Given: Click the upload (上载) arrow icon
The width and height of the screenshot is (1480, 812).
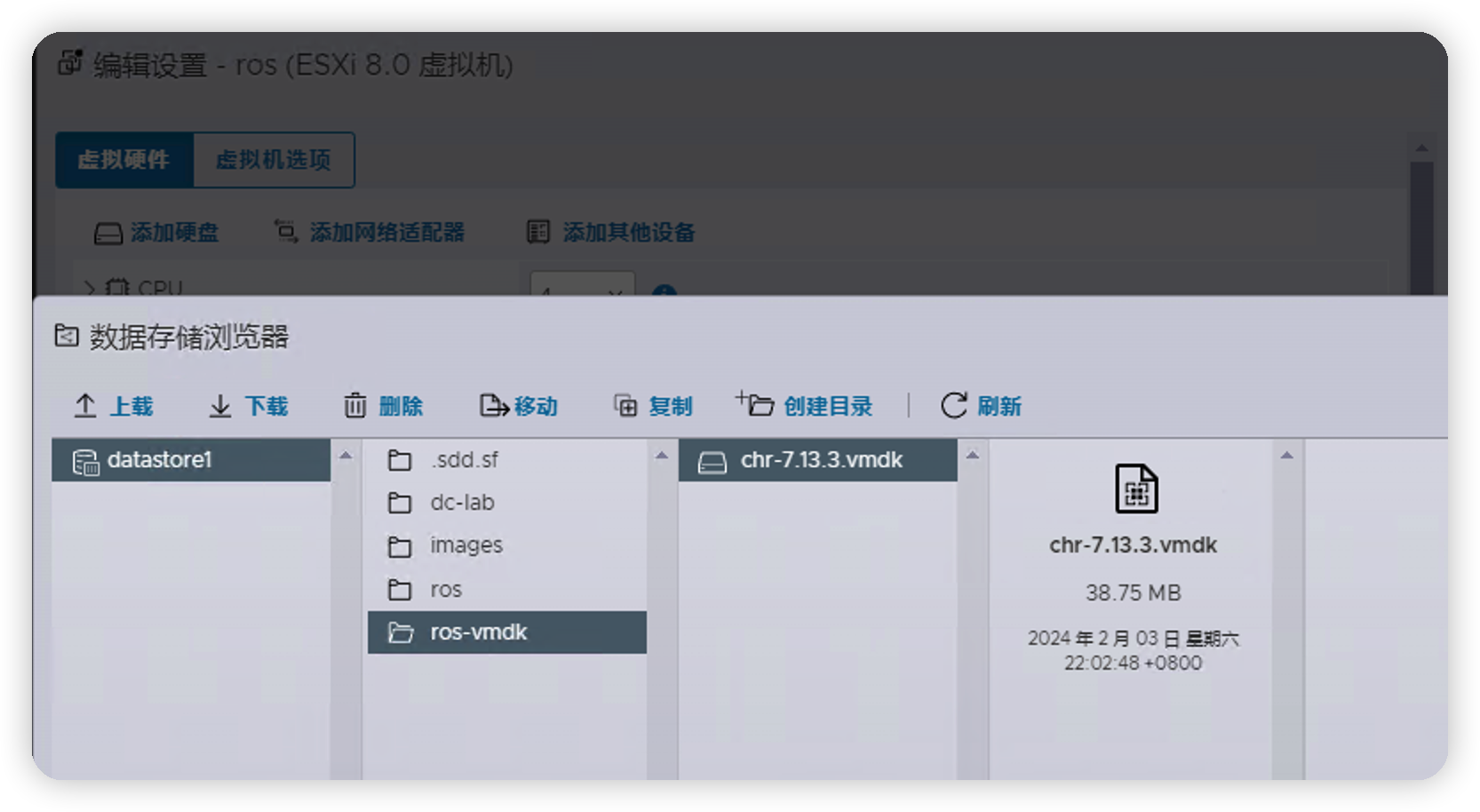Looking at the screenshot, I should click(85, 406).
